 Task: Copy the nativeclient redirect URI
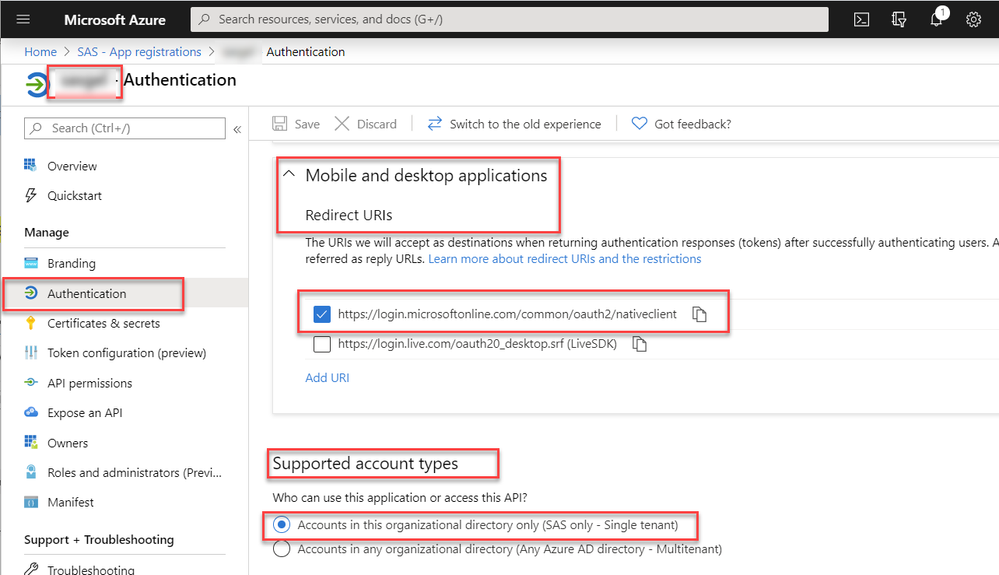point(700,314)
